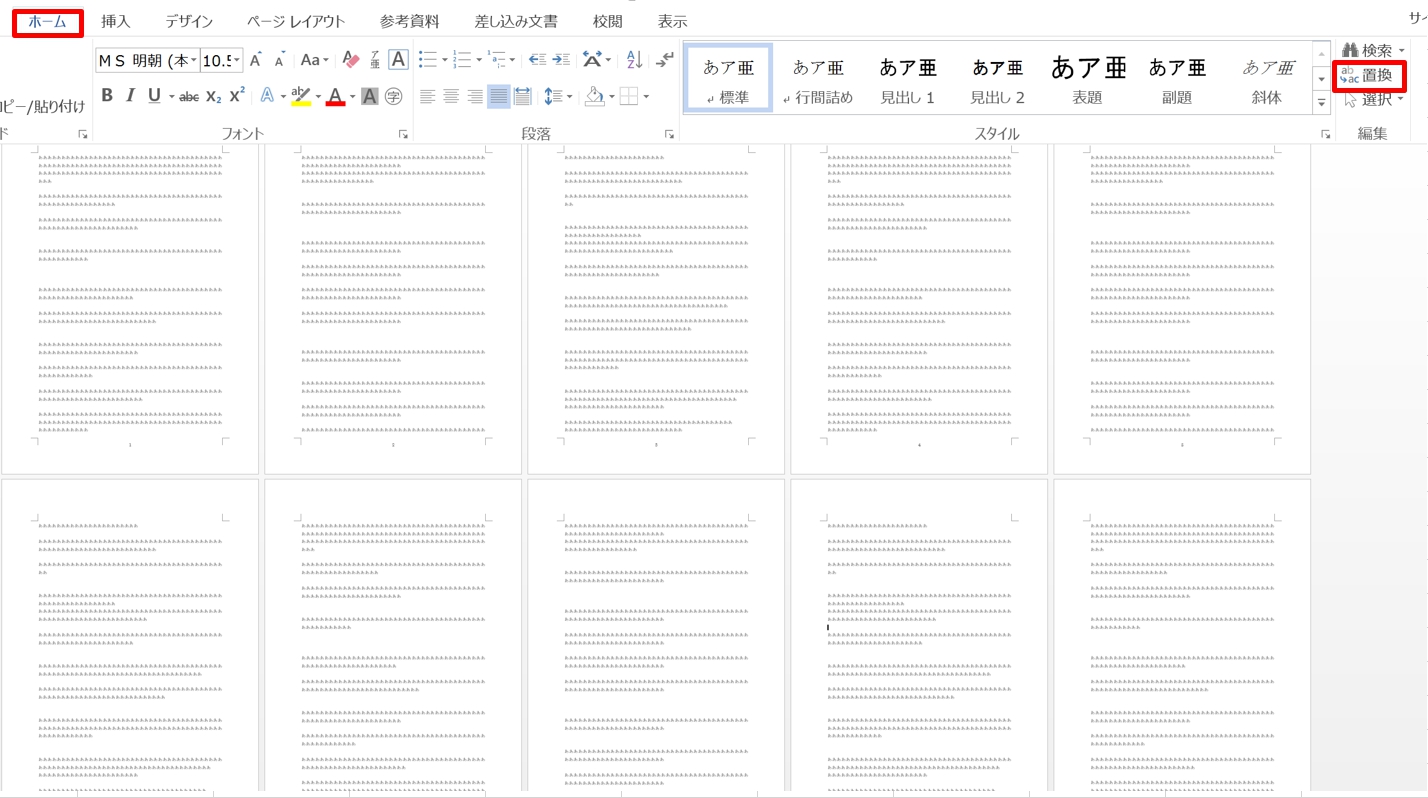
Task: Open borders dropdown arrow
Action: 646,97
